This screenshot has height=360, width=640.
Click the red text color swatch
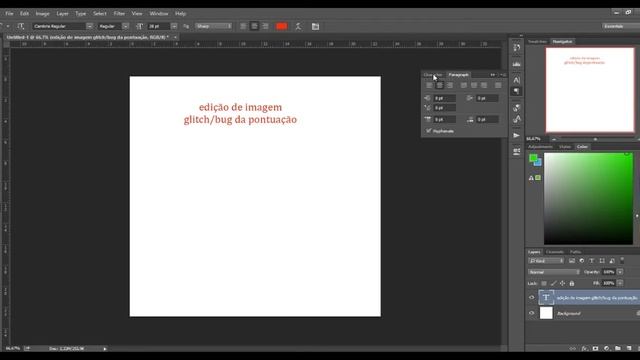coord(282,26)
